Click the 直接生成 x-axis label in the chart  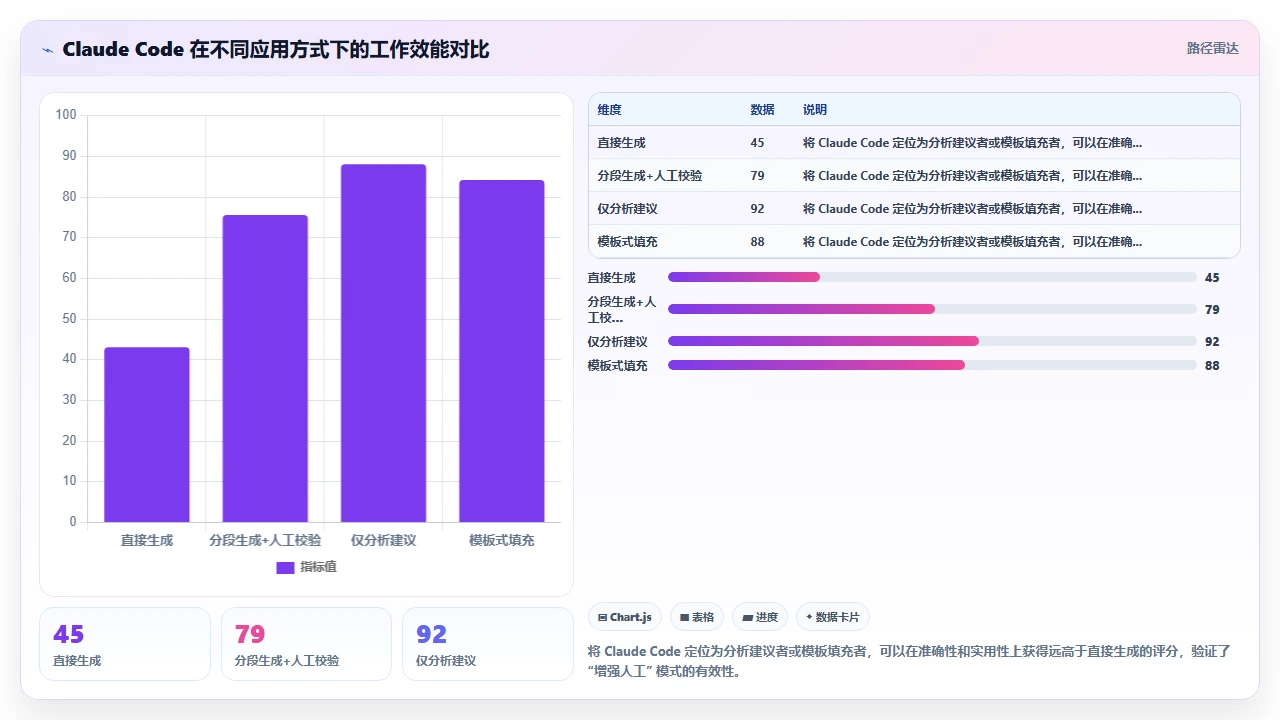[147, 540]
